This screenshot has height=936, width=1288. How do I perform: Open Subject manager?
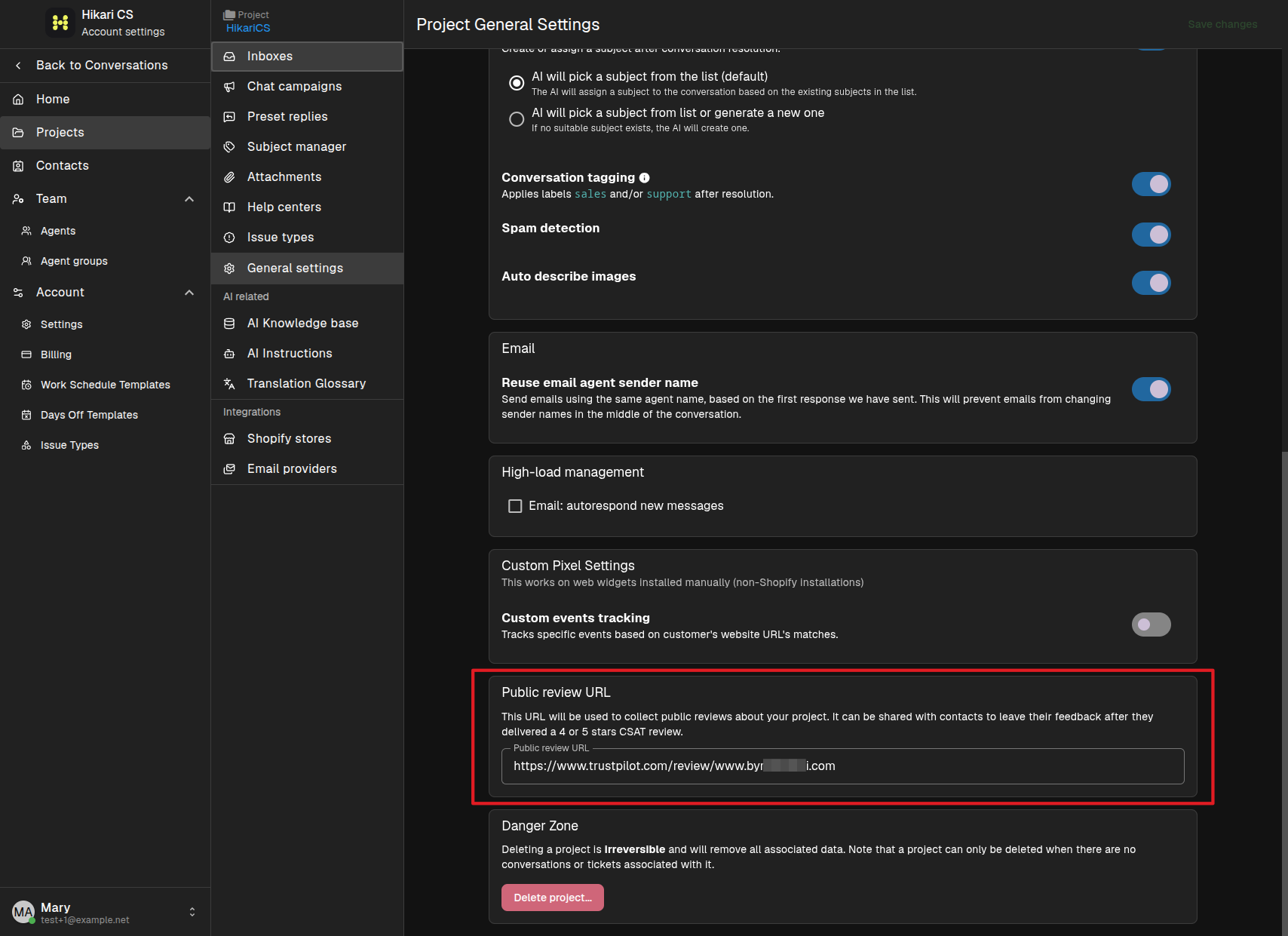pos(307,147)
